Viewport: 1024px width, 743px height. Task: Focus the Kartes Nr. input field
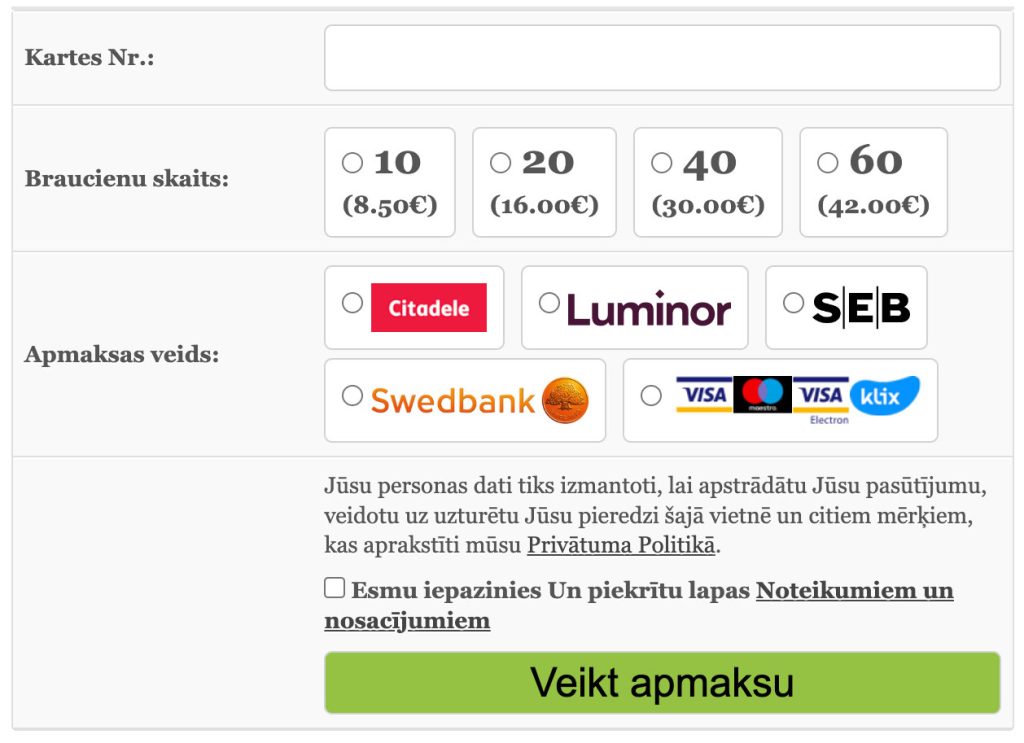(662, 58)
